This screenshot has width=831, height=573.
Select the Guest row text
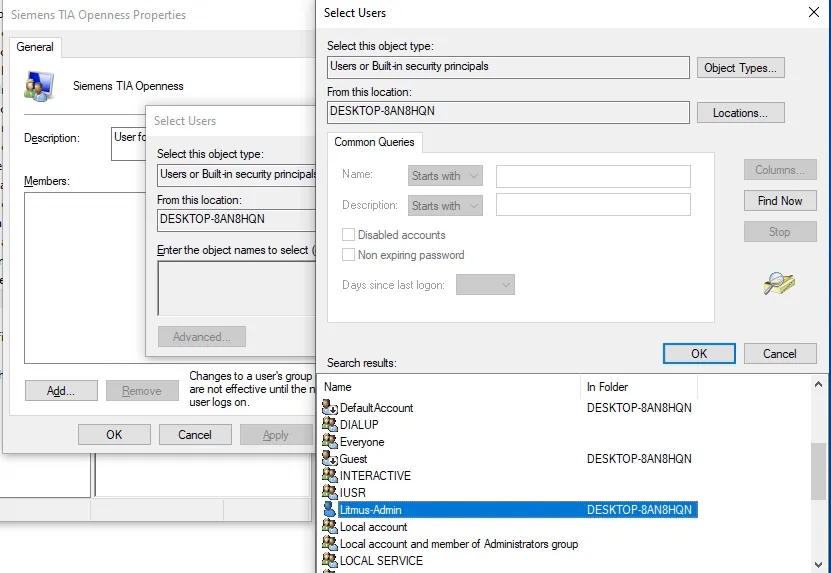(353, 459)
